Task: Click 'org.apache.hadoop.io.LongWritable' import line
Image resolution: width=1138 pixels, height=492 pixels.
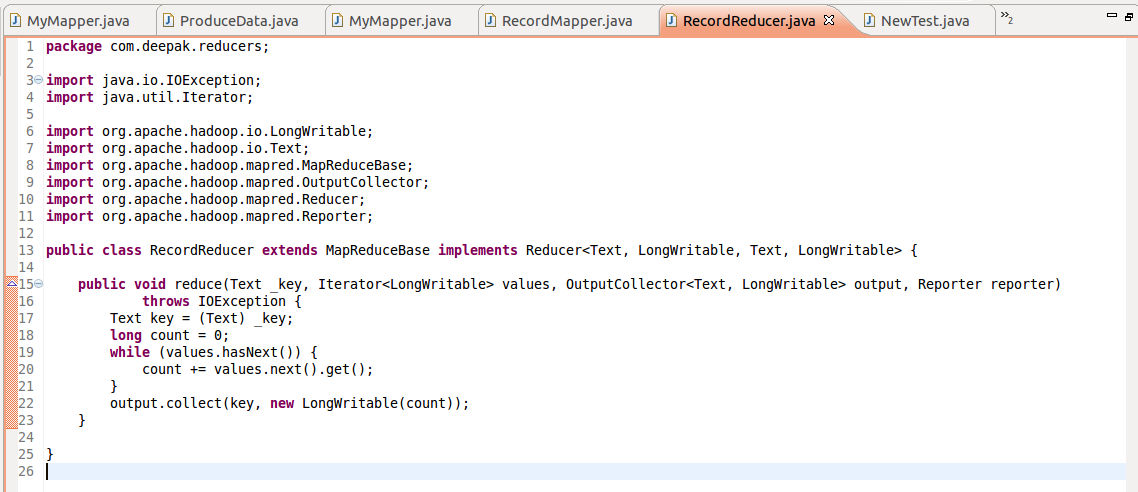Action: [209, 131]
